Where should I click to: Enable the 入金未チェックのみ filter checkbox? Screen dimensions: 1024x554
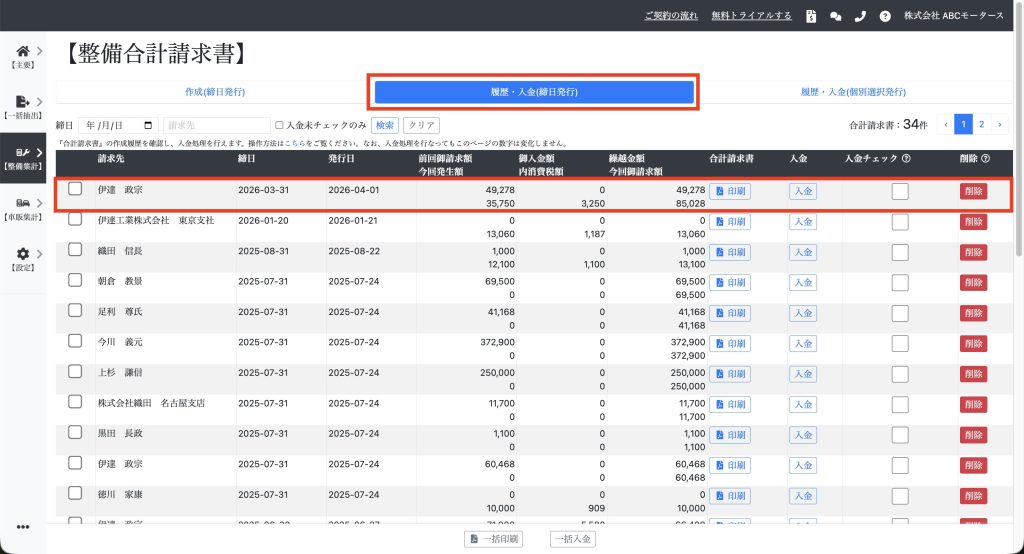[280, 125]
